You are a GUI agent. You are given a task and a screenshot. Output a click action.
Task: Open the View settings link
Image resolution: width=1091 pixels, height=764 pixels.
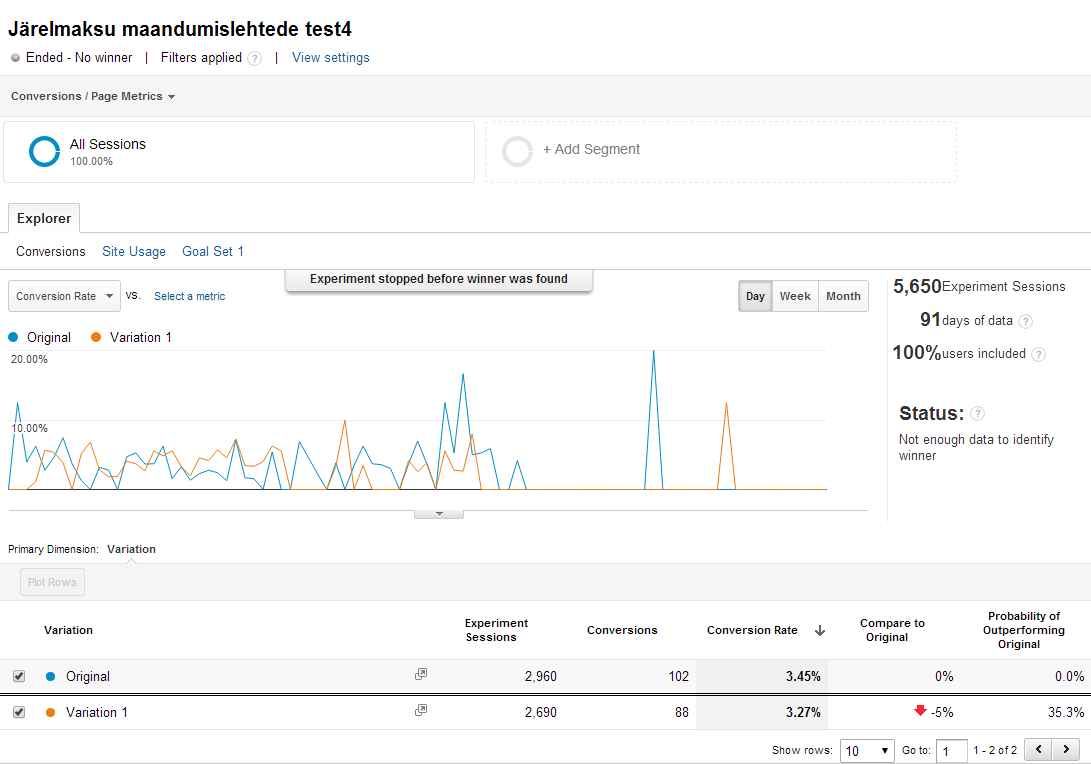330,58
